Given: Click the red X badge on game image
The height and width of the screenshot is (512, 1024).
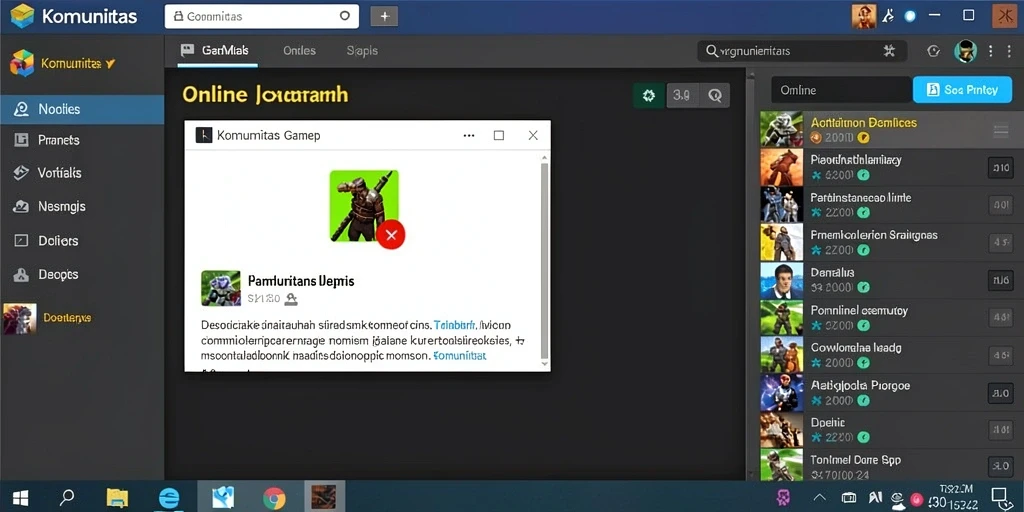Looking at the screenshot, I should pyautogui.click(x=391, y=234).
